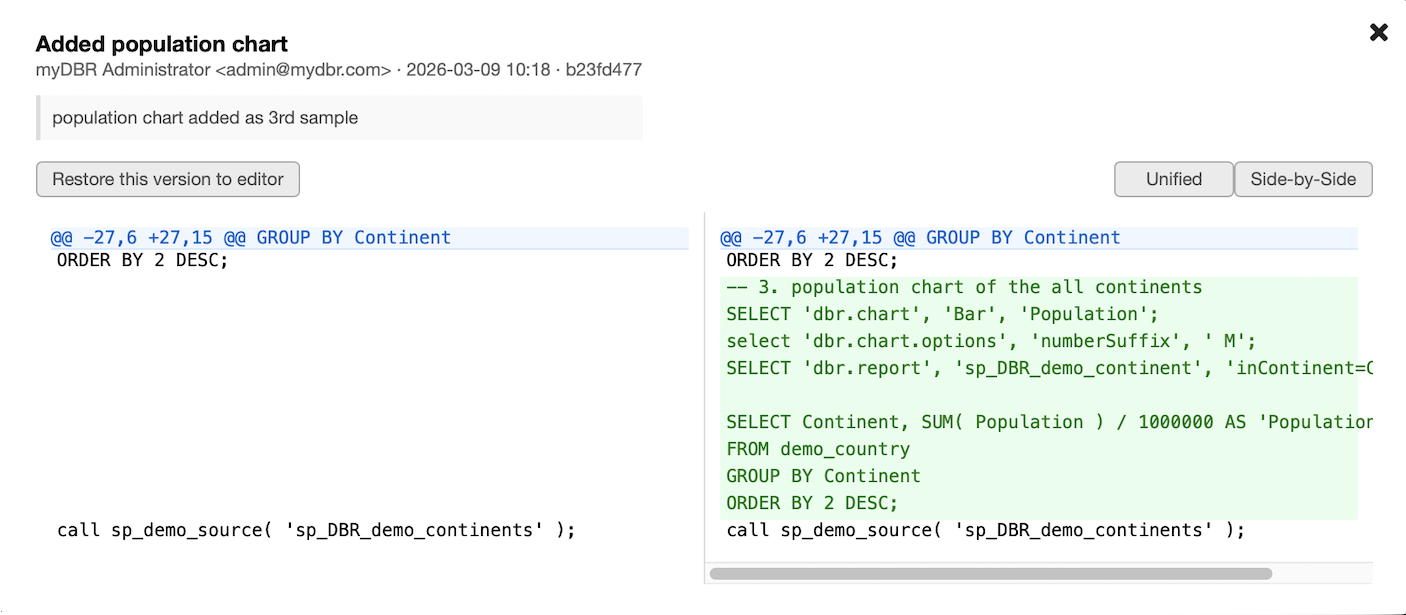The width and height of the screenshot is (1406, 615).
Task: Click the SELECT Continent, SUM( Population ) line
Action: coord(1040,423)
